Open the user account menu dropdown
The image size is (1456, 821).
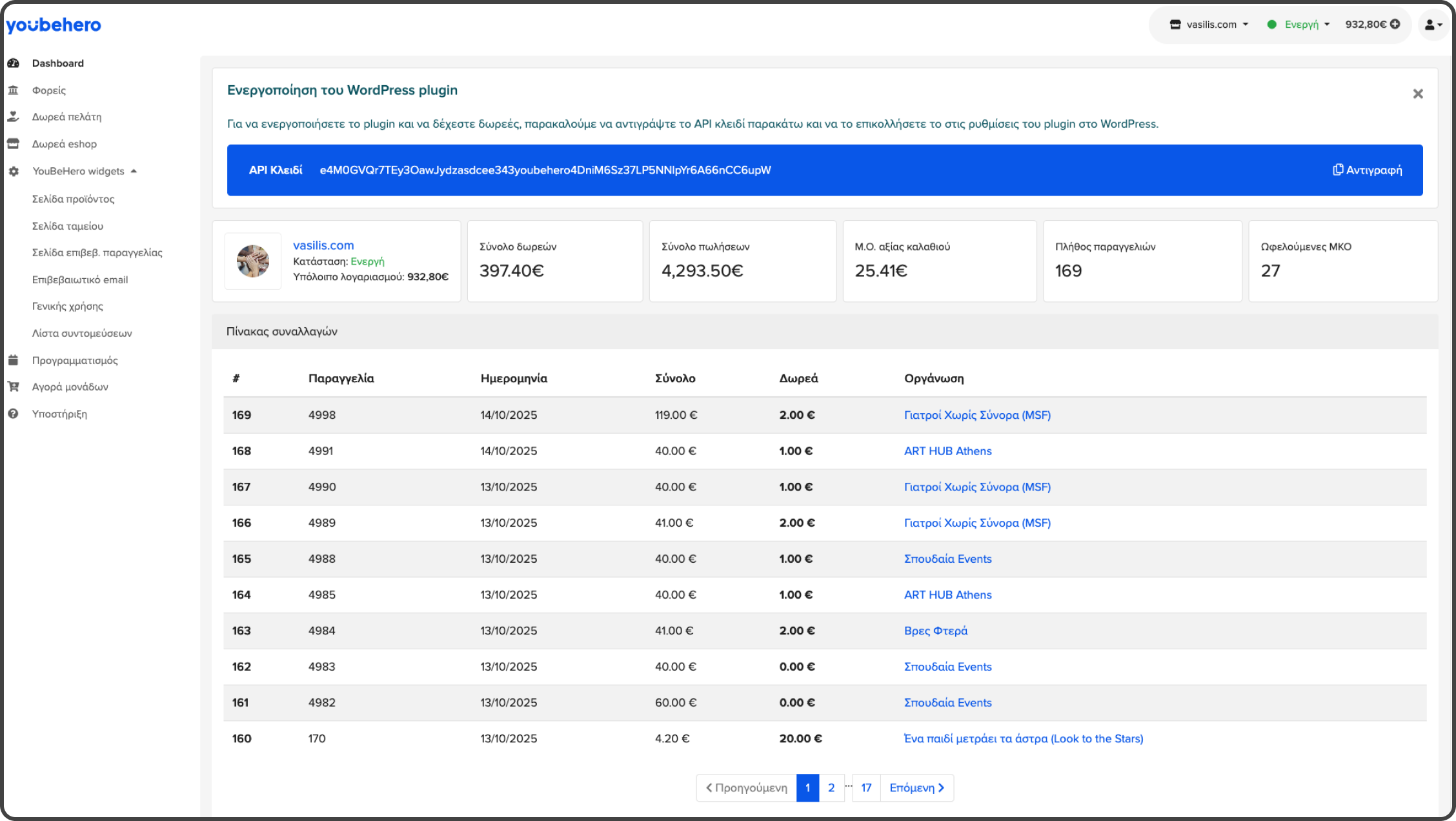pyautogui.click(x=1433, y=25)
